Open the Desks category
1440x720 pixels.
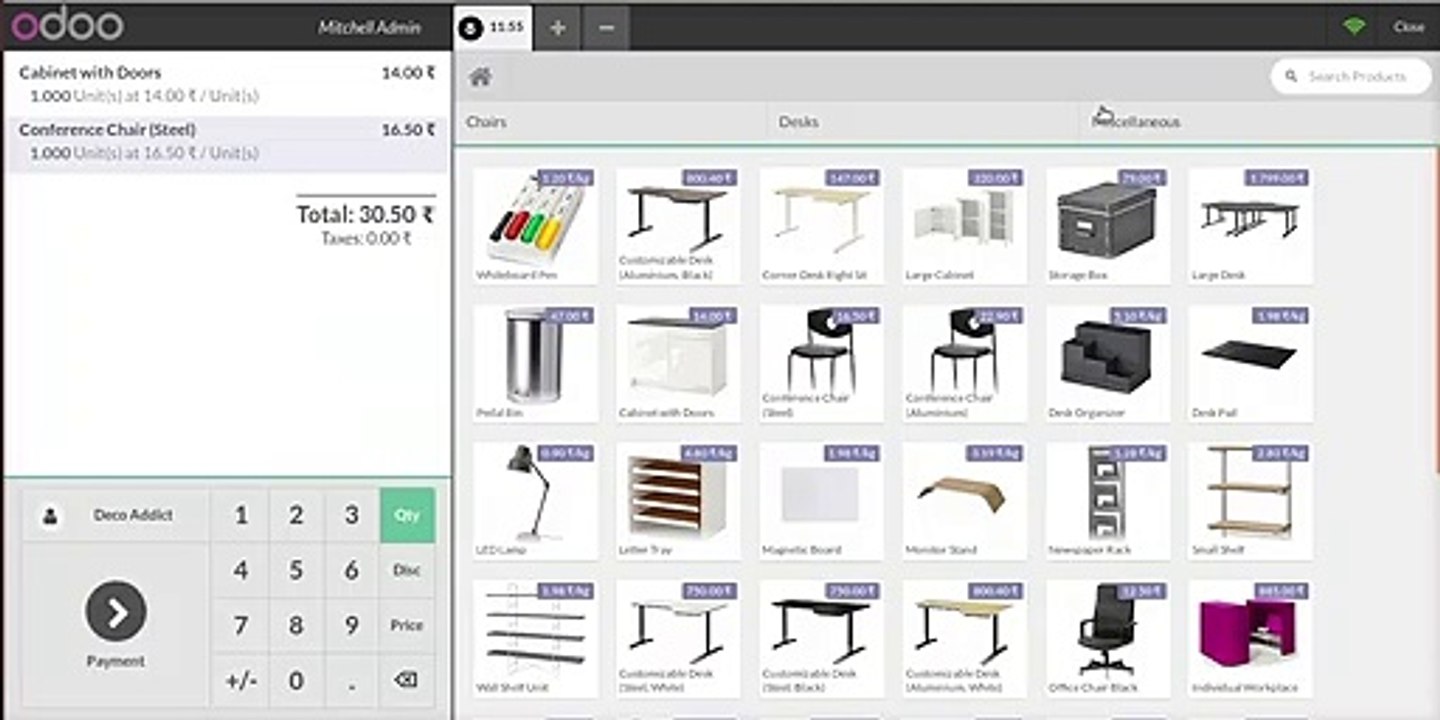pyautogui.click(x=923, y=122)
